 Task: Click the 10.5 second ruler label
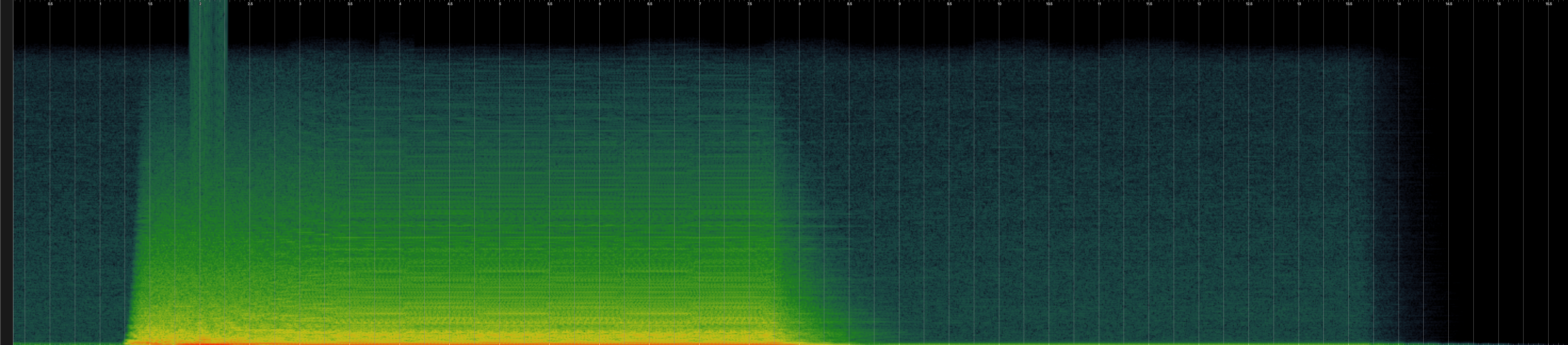coord(1049,4)
